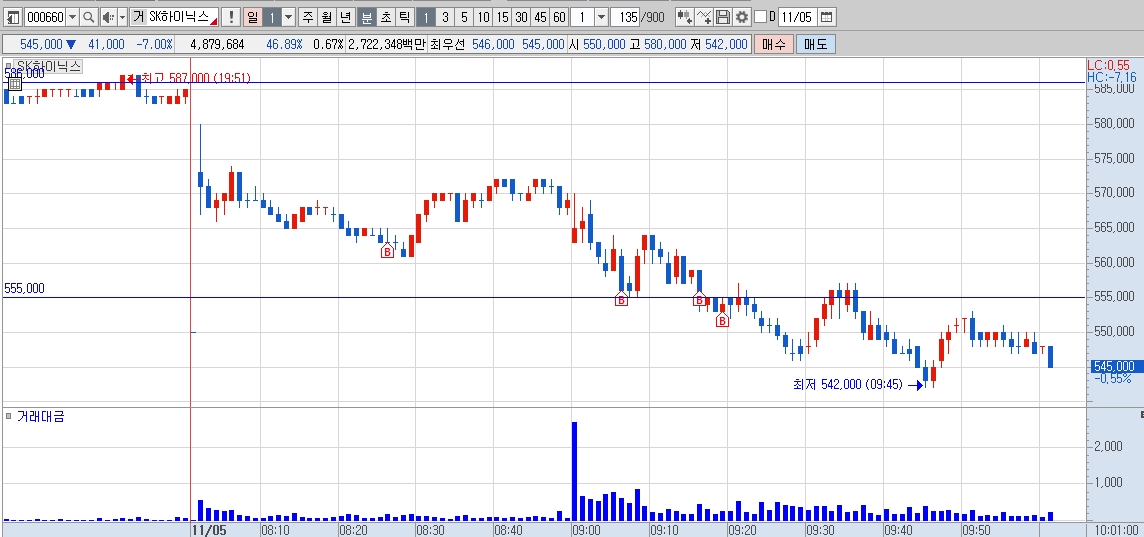Screen dimensions: 1144x537
Task: Click the add line indicator icon
Action: pos(703,17)
